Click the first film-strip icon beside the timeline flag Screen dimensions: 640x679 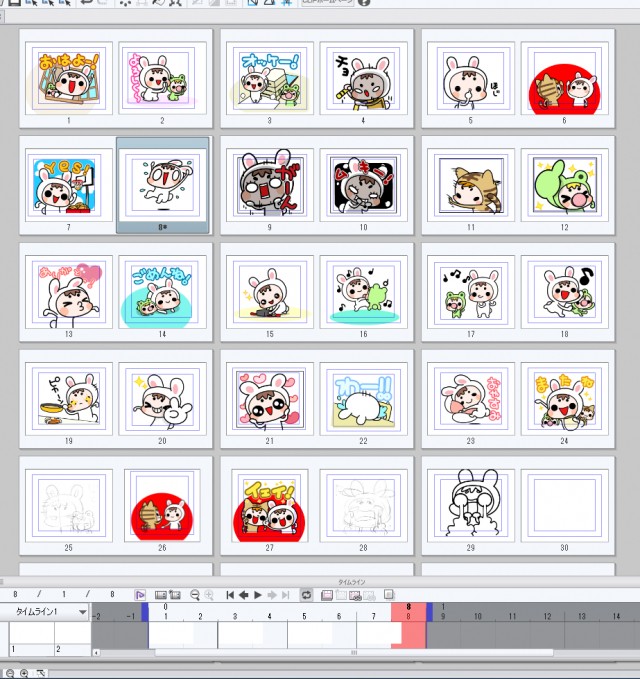(x=161, y=595)
